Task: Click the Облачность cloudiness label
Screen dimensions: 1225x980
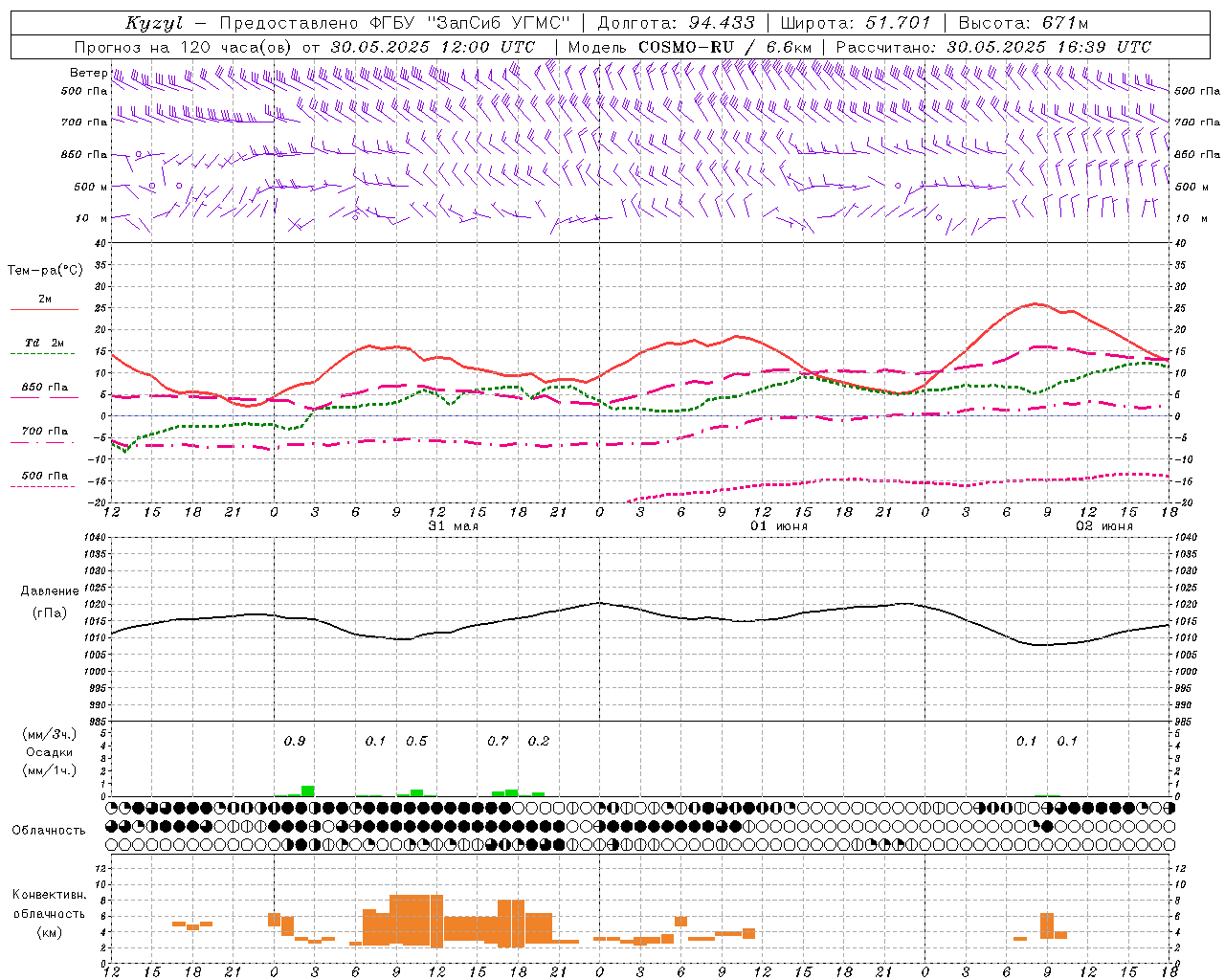Action: (49, 830)
